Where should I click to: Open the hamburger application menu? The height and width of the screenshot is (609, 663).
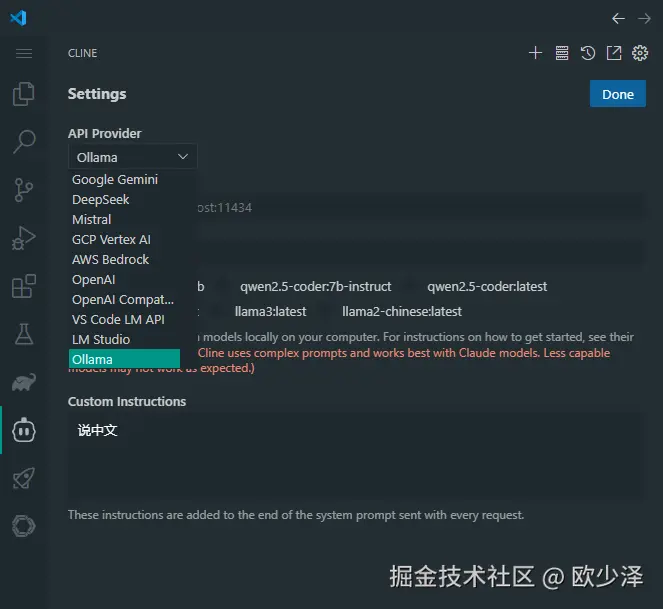click(24, 53)
